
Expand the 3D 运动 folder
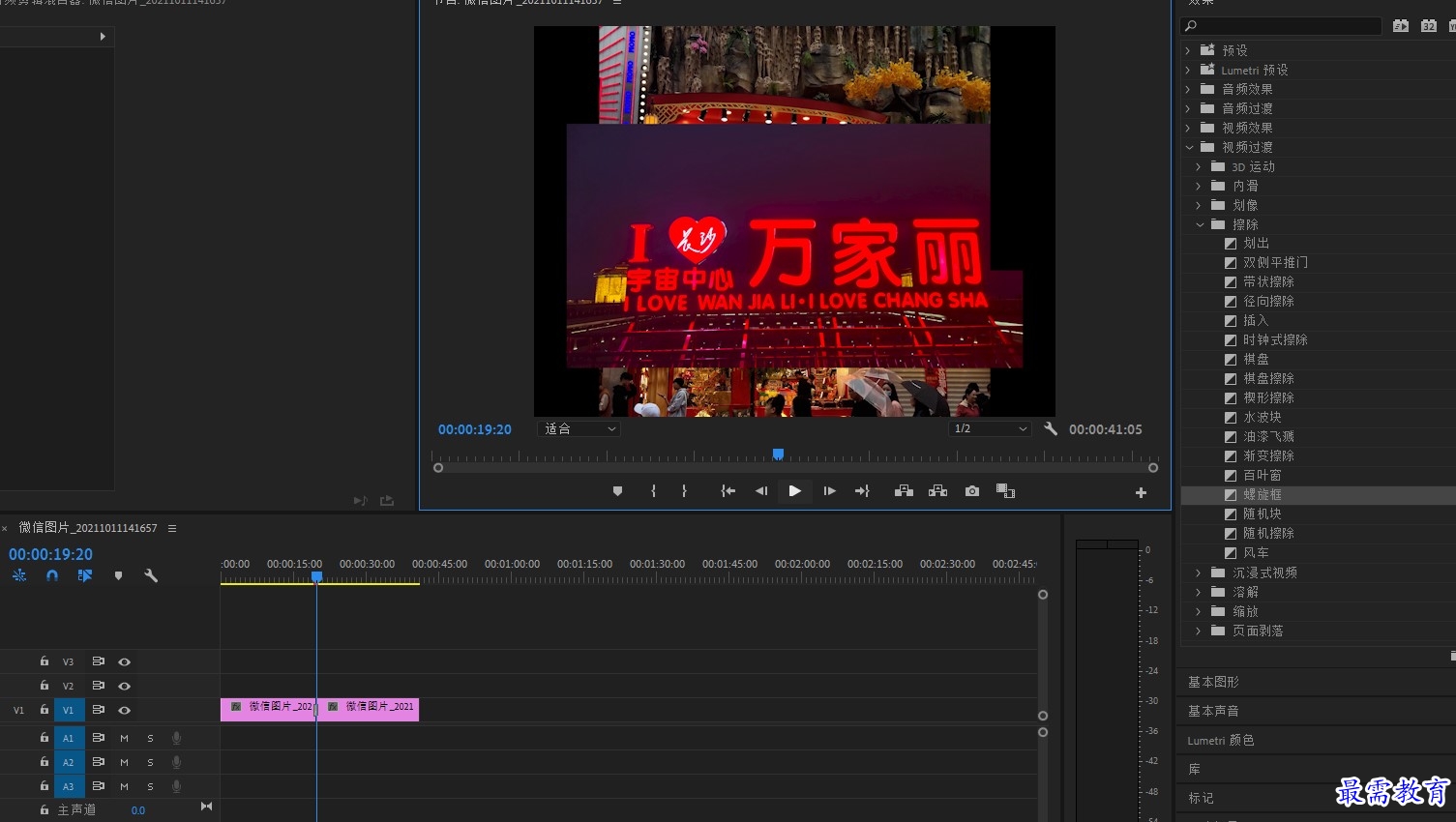tap(1199, 166)
